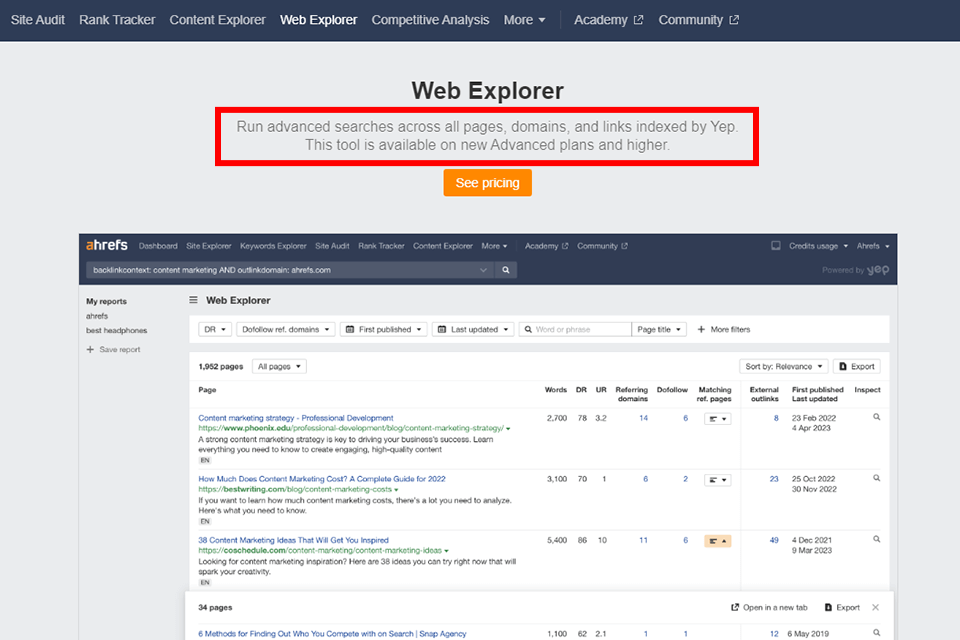Open the Ahrefs account dropdown
The width and height of the screenshot is (960, 640).
tap(872, 246)
